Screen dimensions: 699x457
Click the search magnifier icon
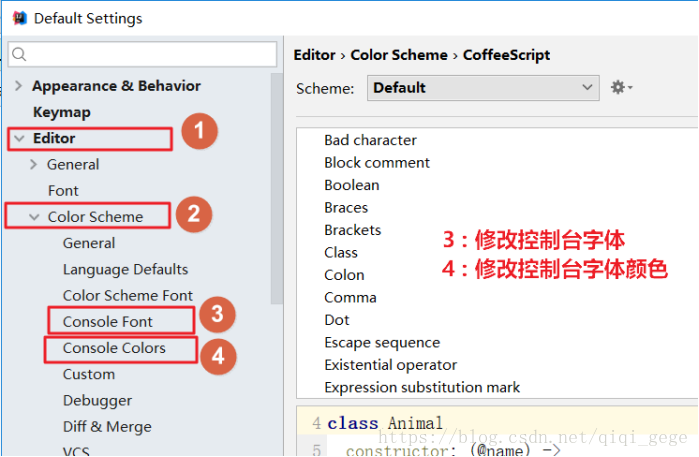pos(21,54)
